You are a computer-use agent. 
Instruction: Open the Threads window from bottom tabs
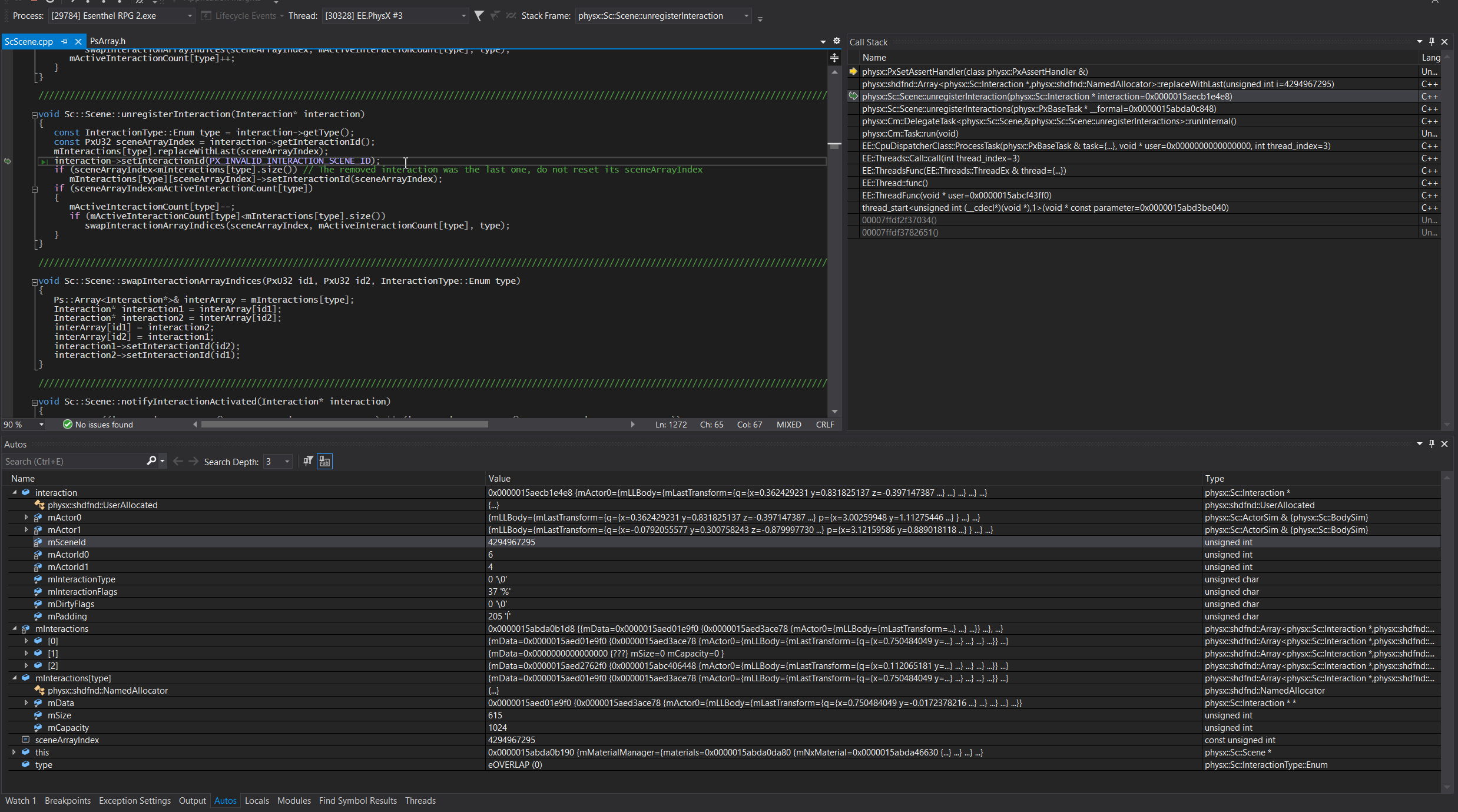[x=420, y=800]
